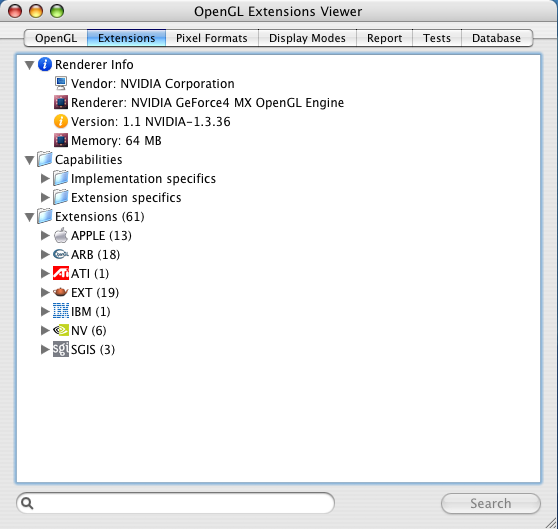
Task: Expand the Extension specifics folder
Action: click(45, 197)
